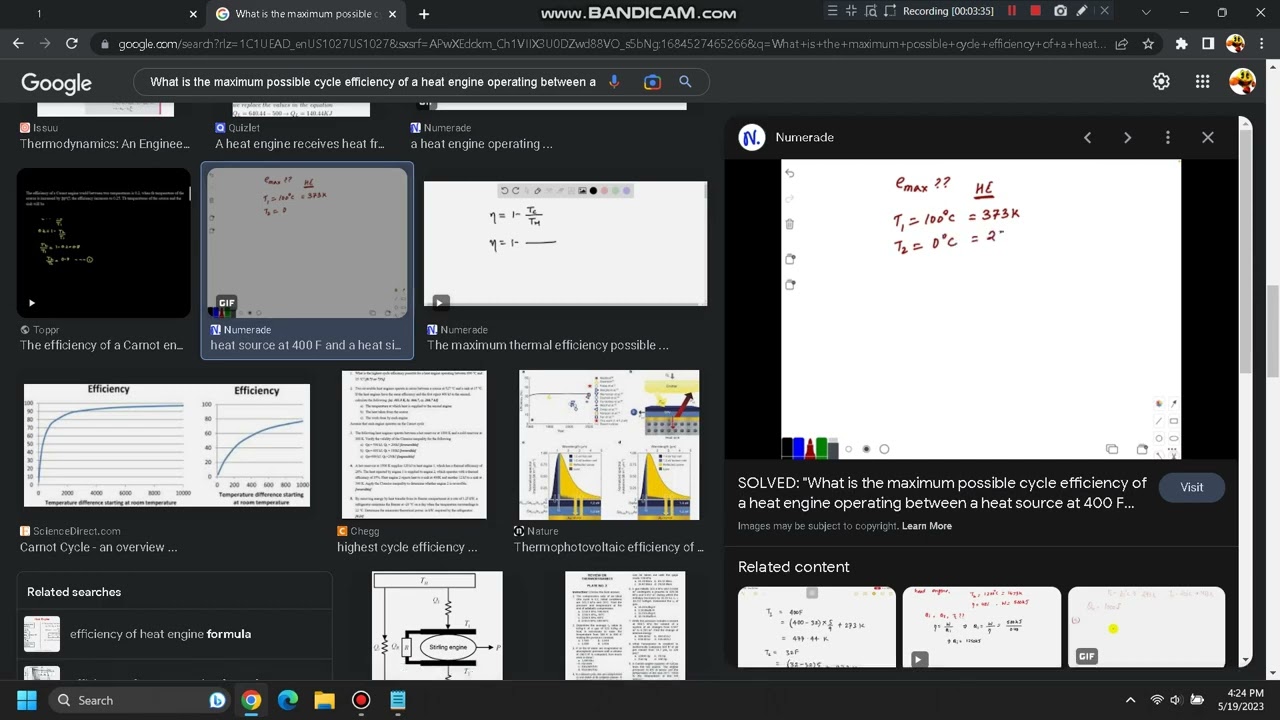
Task: Open Chrome's three-dot menu
Action: pyautogui.click(x=1262, y=44)
